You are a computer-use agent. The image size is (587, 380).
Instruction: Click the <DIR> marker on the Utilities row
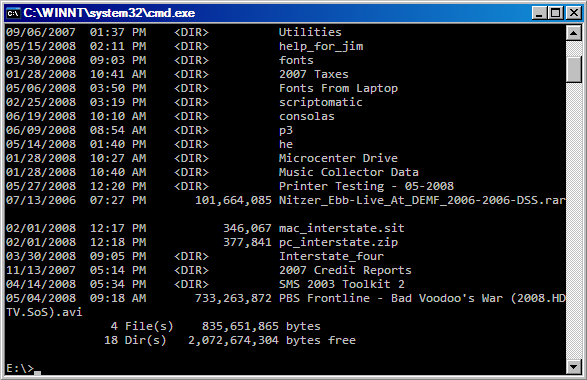[191, 32]
